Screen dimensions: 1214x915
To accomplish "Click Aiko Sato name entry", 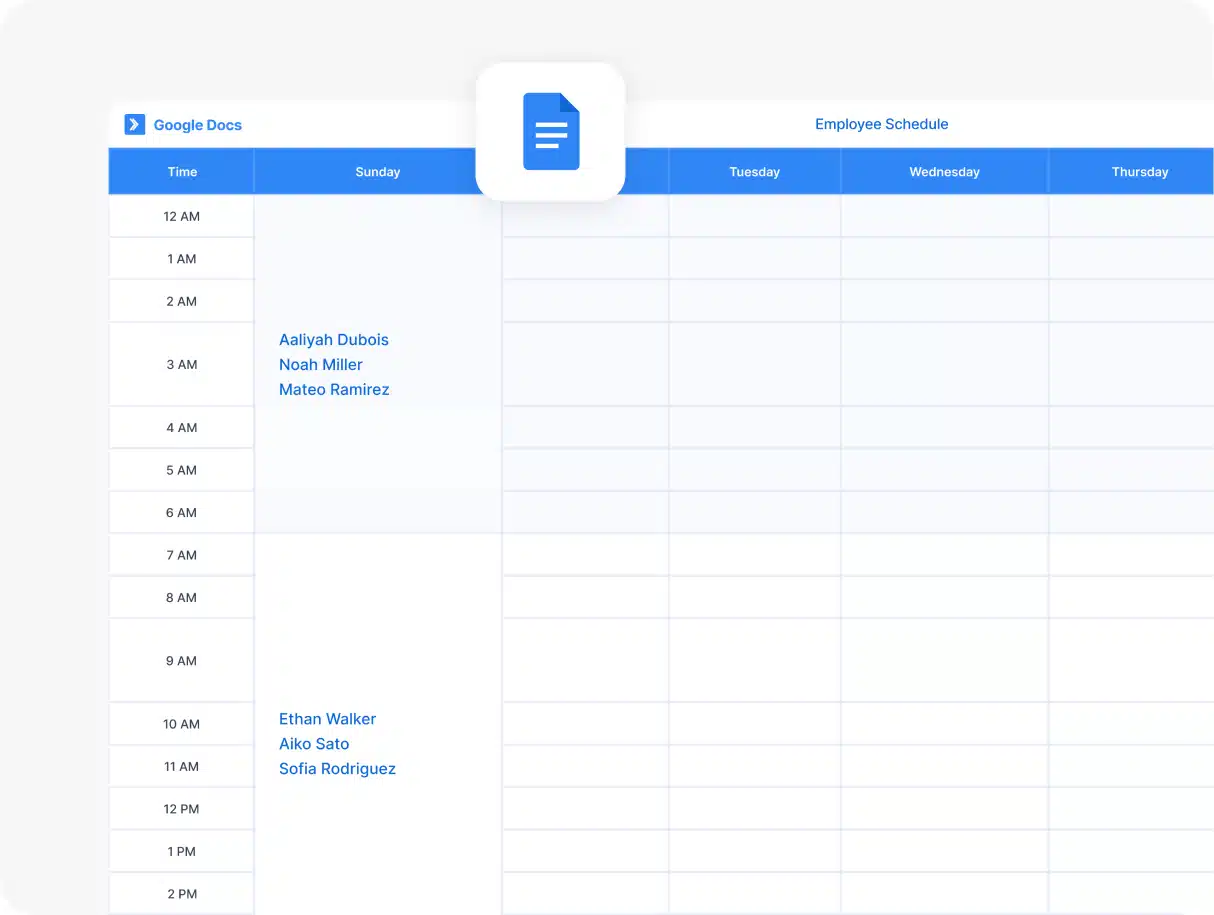I will [x=314, y=744].
